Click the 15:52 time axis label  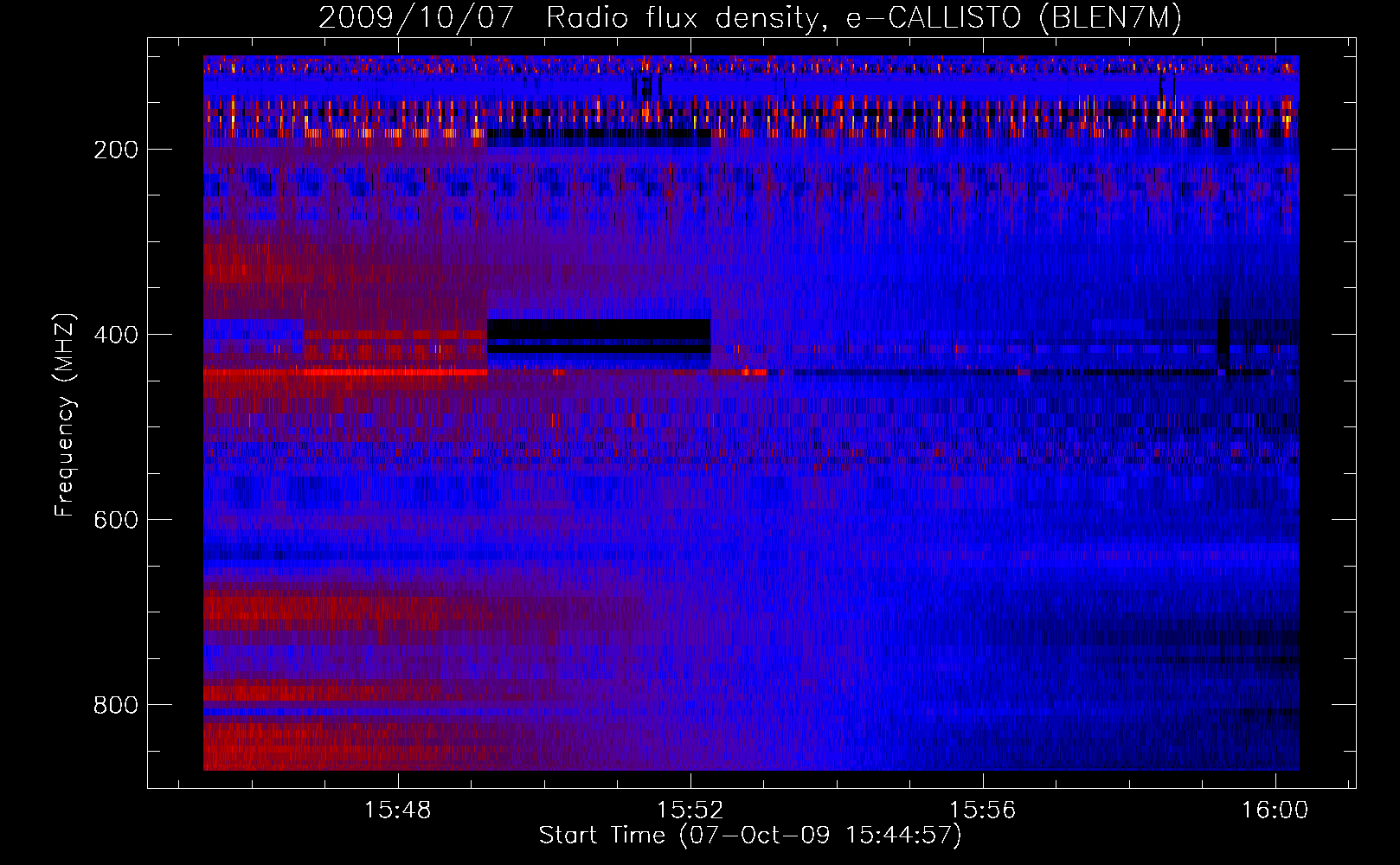tap(690, 811)
